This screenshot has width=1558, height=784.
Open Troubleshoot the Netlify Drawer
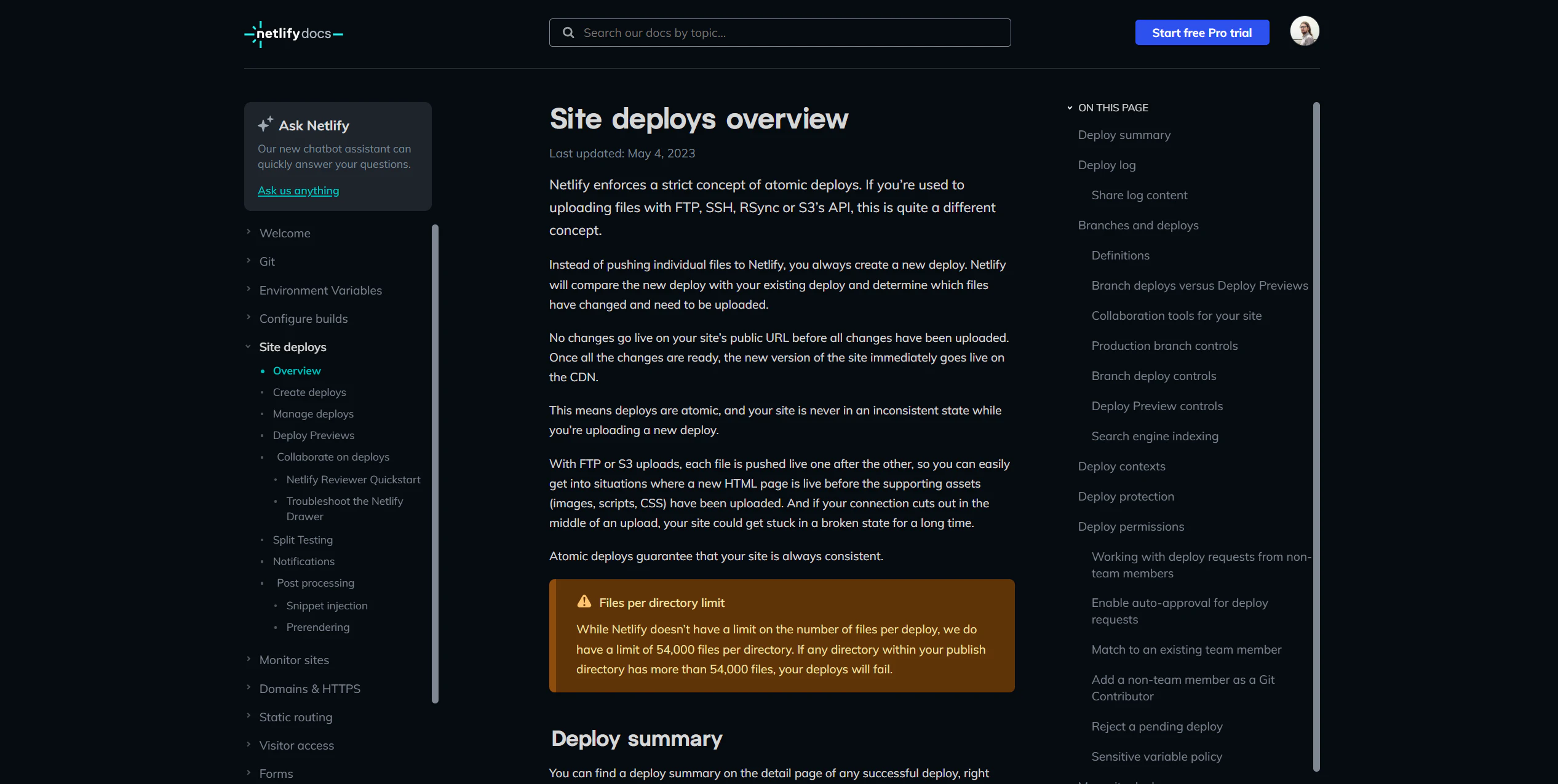tap(344, 509)
